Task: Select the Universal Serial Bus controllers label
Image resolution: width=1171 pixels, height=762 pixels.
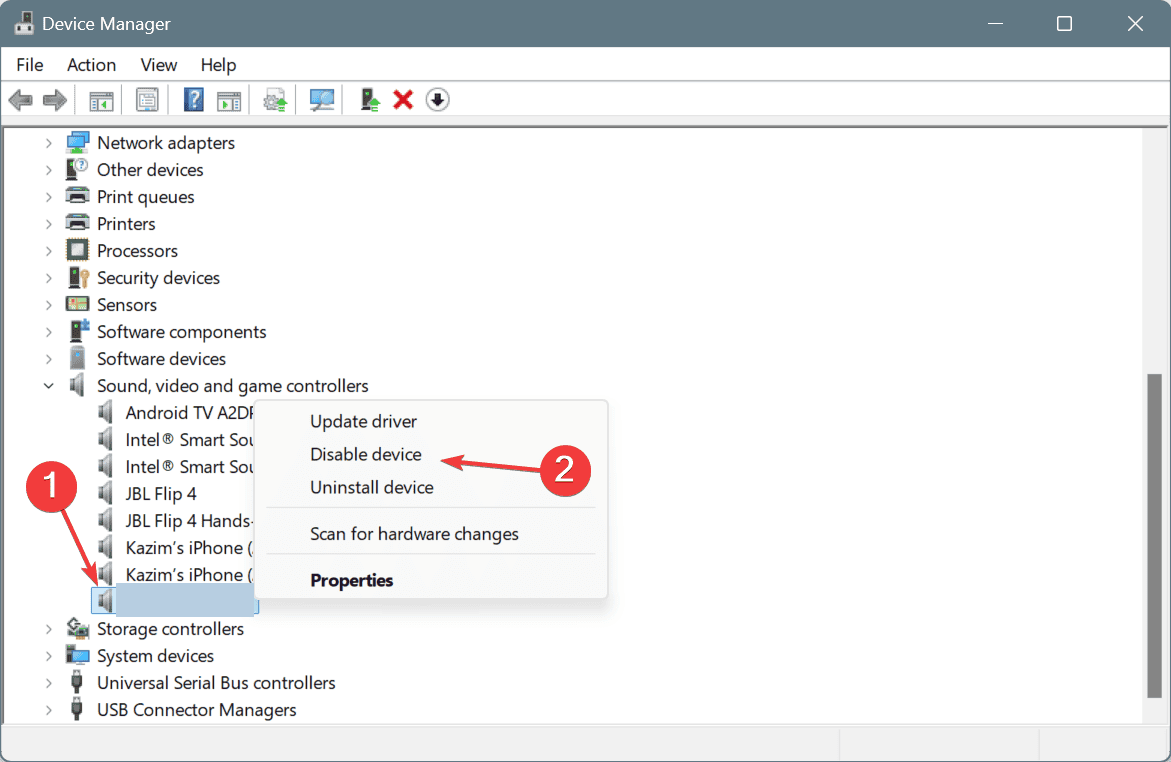Action: point(216,683)
